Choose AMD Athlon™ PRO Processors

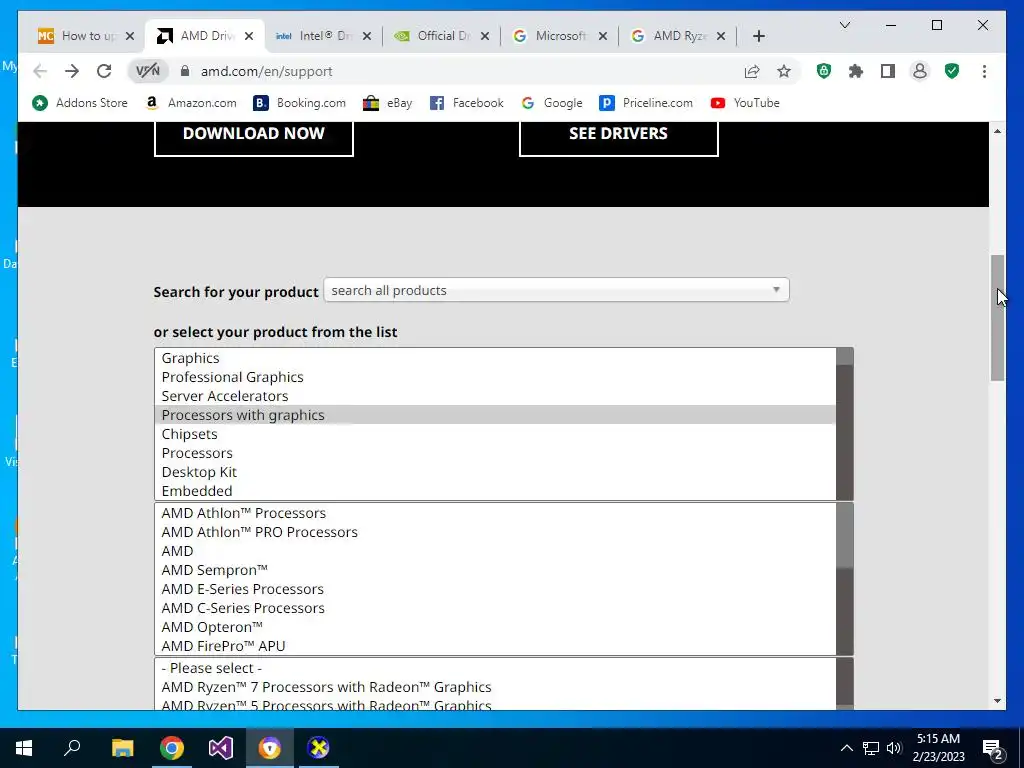click(495, 532)
